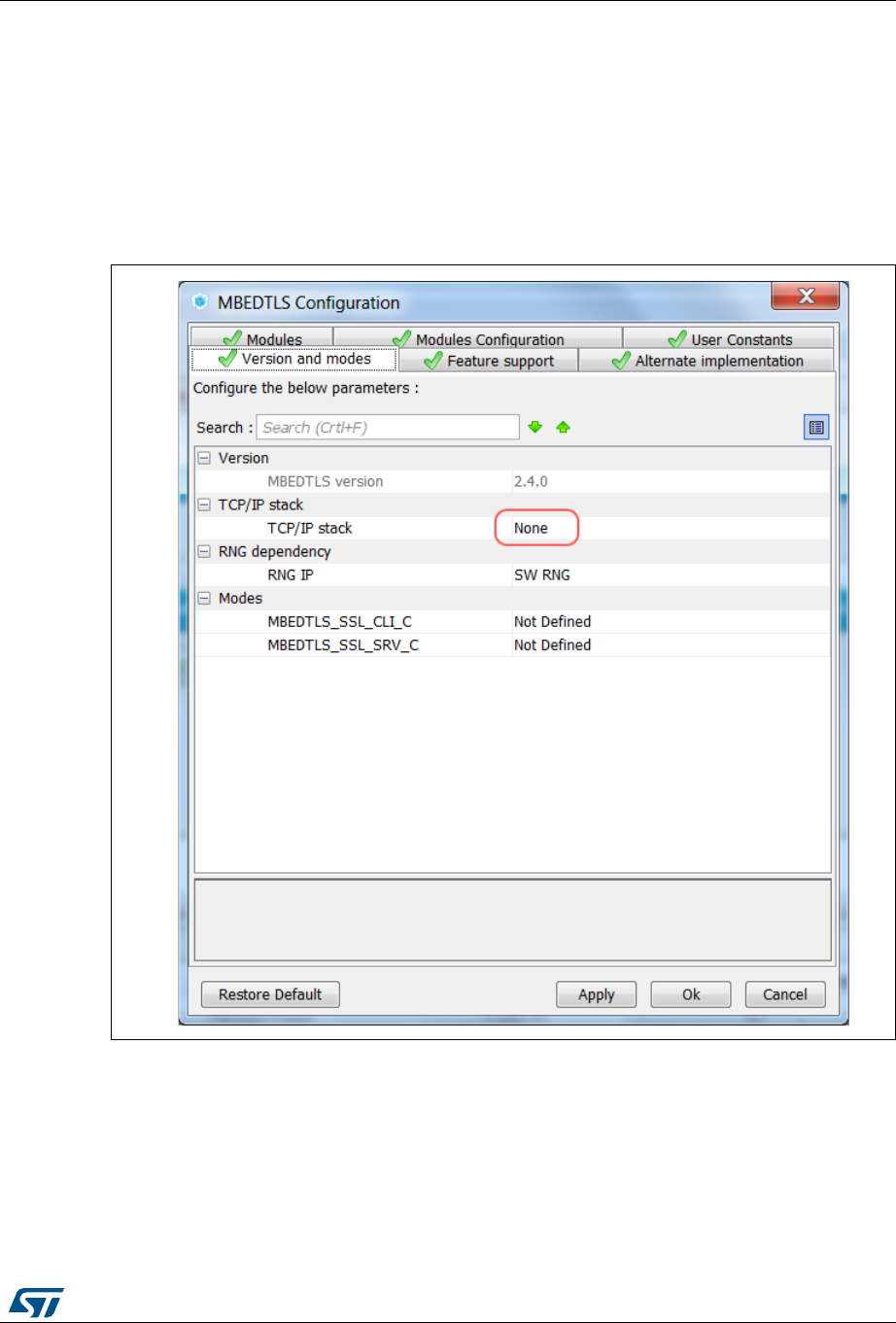Click the MBEDTLS Configuration title bar icon

200,302
